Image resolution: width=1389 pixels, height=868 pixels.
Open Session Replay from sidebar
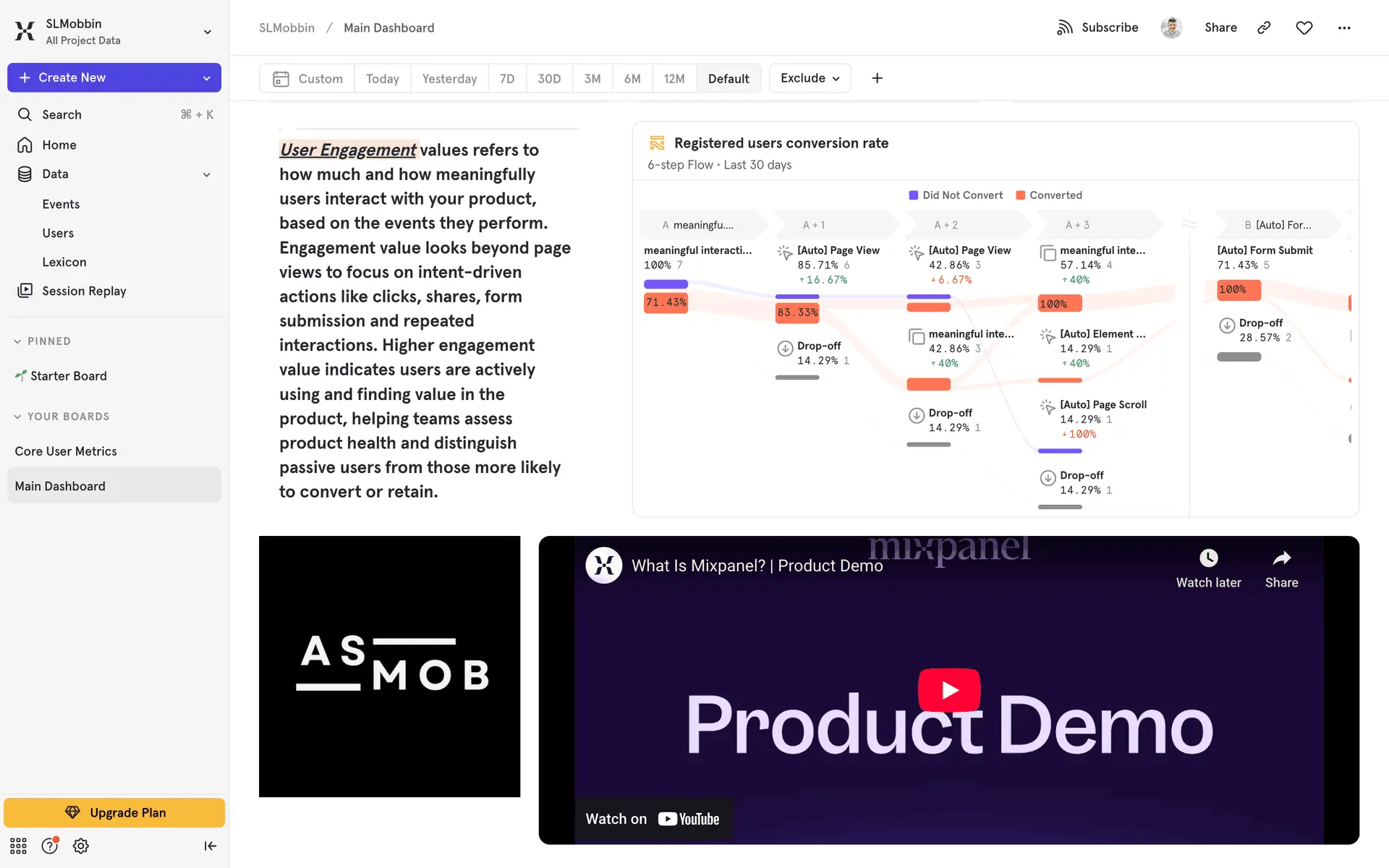point(84,291)
